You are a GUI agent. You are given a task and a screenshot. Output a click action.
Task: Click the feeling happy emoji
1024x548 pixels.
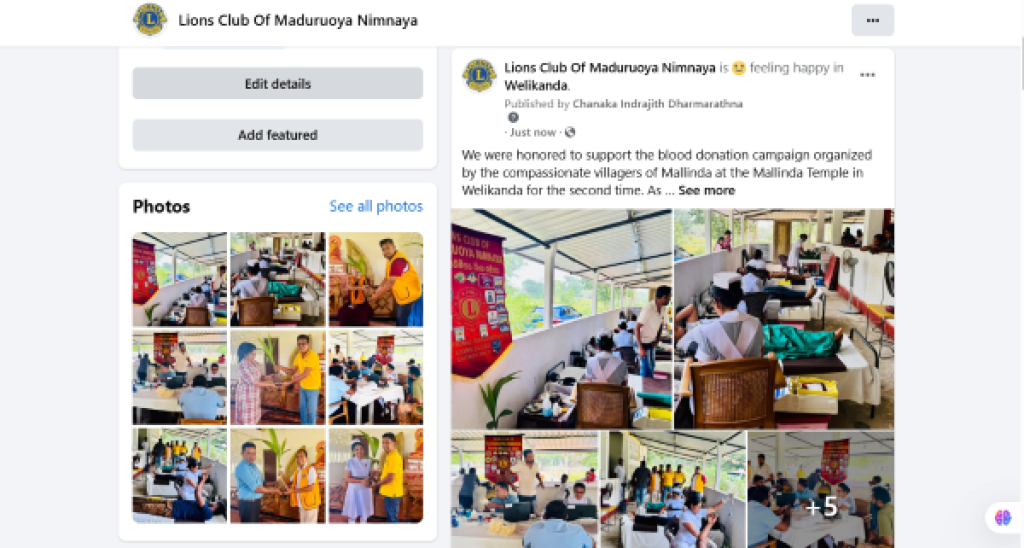[x=739, y=68]
